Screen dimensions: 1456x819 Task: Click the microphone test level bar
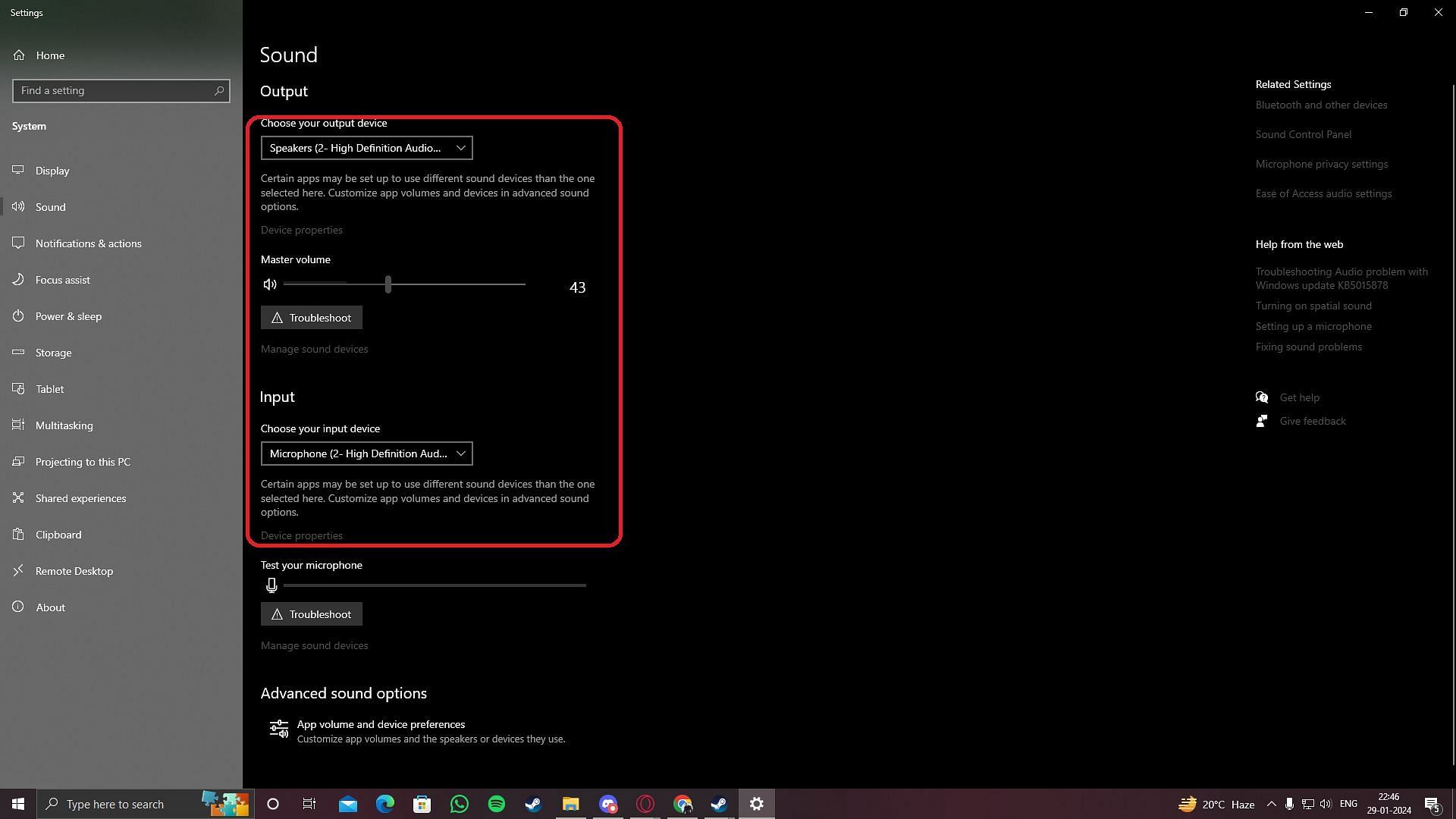coord(435,585)
